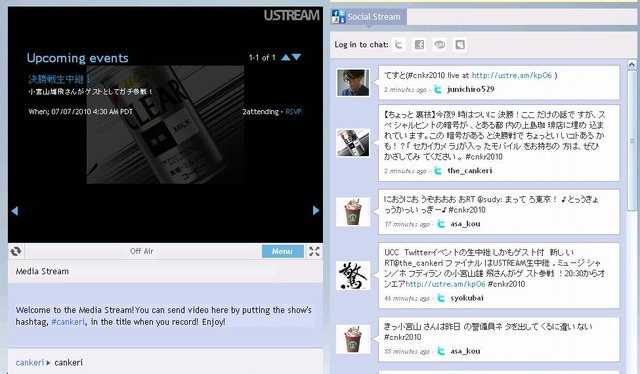640x374 pixels.
Task: Log in to chat with Twitter icon
Action: 399,45
